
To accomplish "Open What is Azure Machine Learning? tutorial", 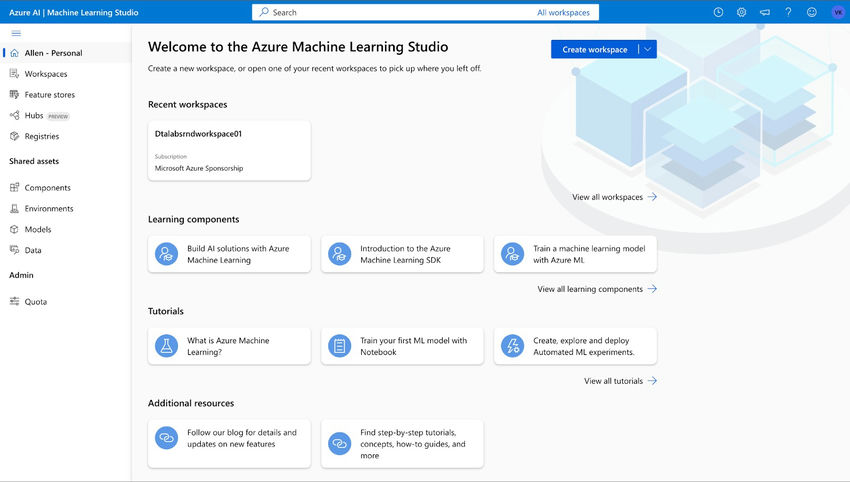I will tap(229, 346).
